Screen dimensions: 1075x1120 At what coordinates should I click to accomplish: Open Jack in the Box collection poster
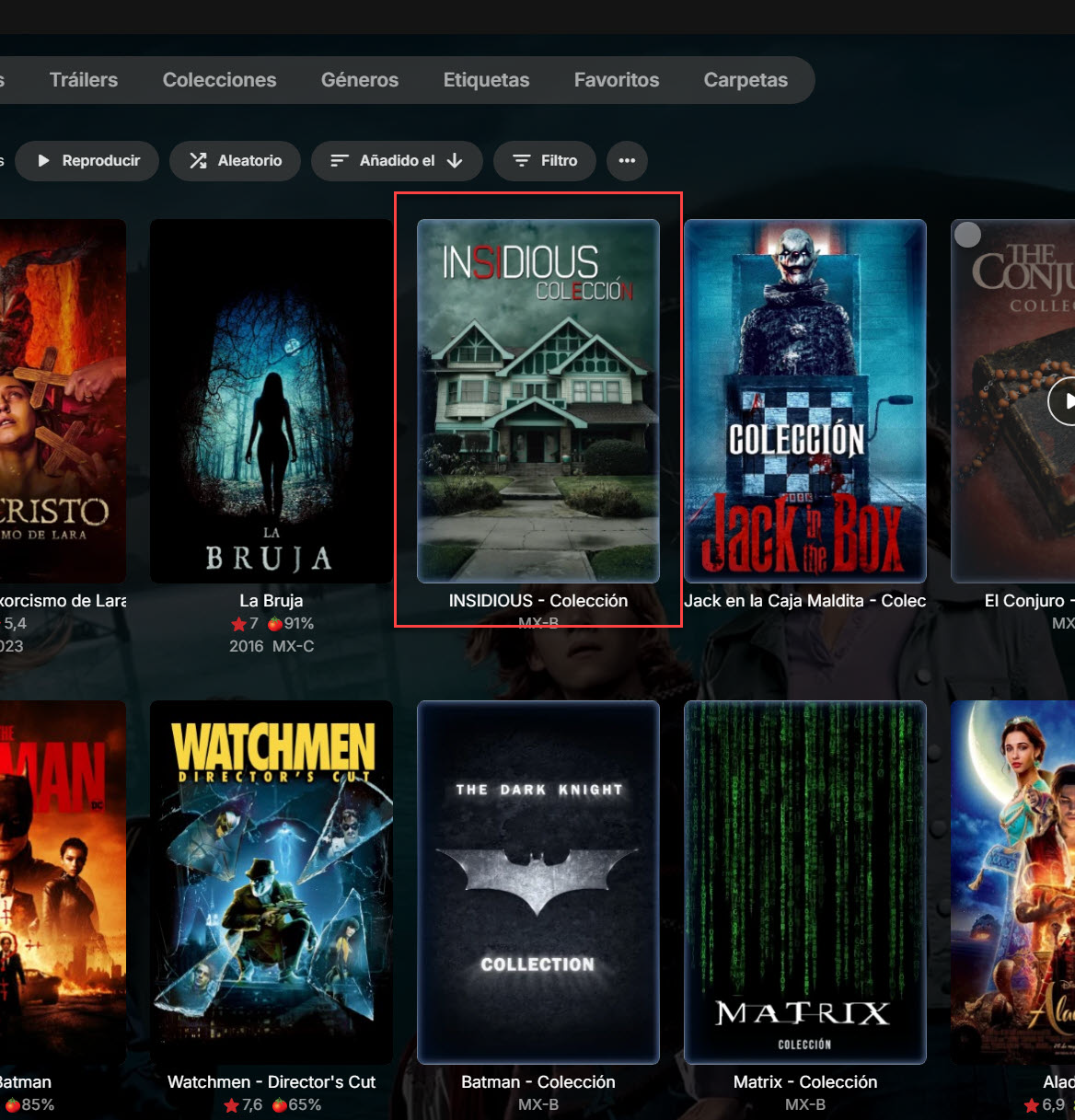coord(805,401)
